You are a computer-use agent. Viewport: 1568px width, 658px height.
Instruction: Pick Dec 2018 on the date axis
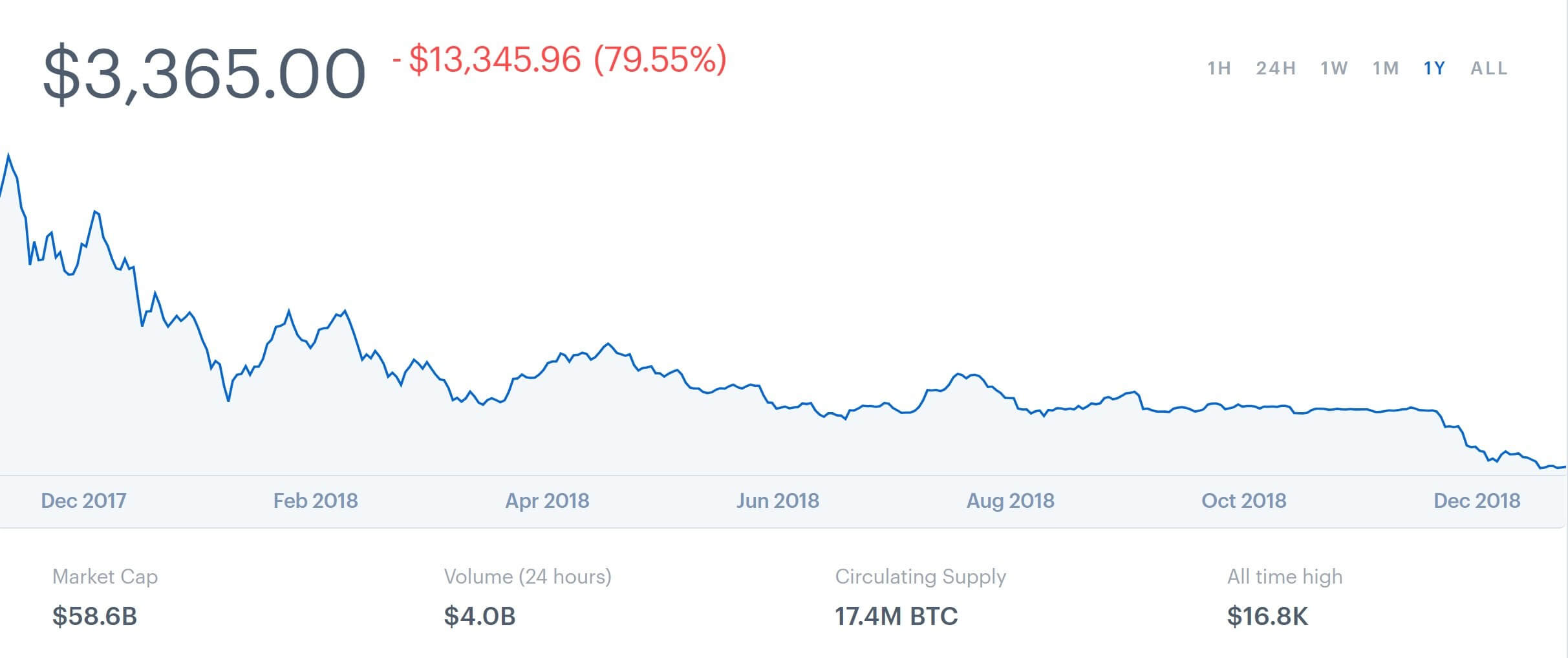[x=1476, y=501]
